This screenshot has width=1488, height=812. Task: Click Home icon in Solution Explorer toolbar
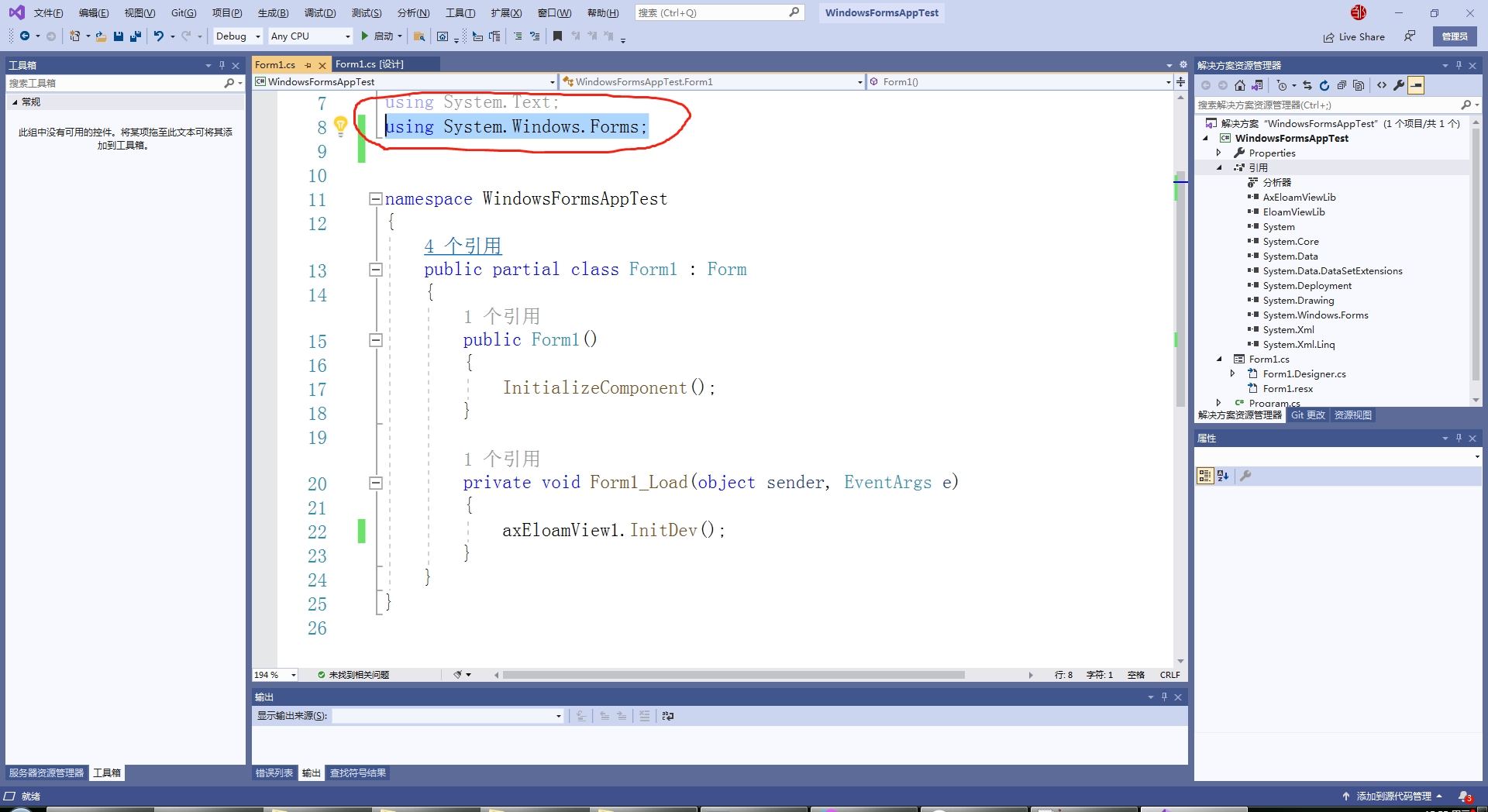coord(1240,85)
